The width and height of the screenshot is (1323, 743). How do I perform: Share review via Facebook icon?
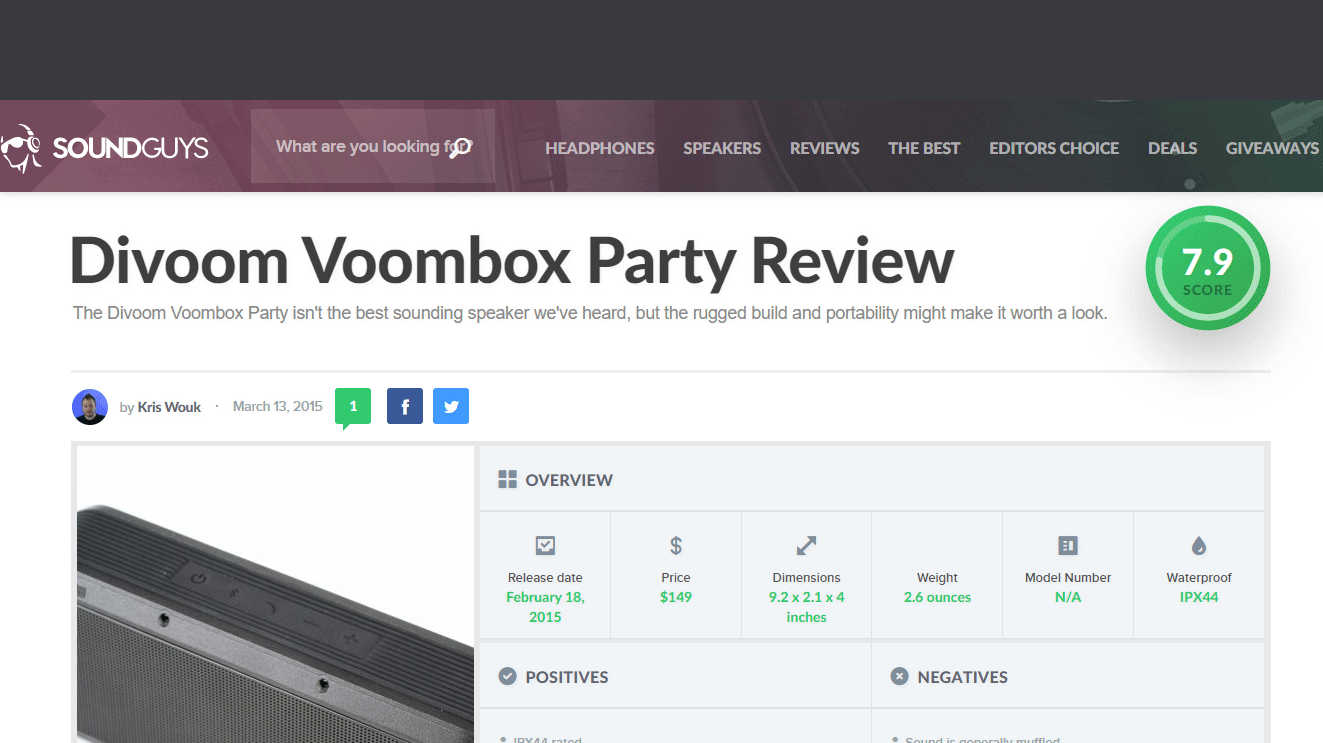point(405,406)
